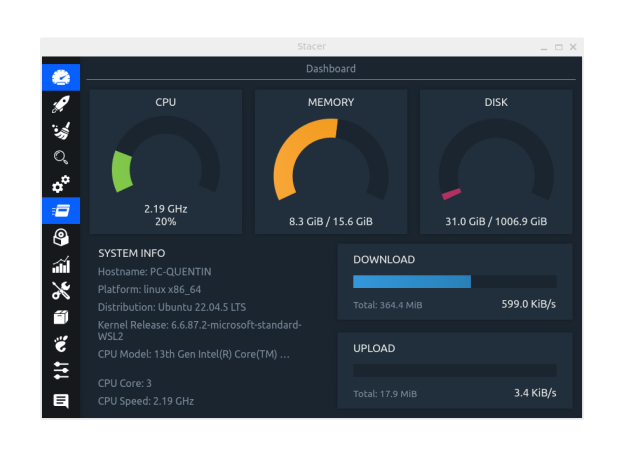The height and width of the screenshot is (458, 624).
Task: Open Feedback speech bubble icon
Action: tap(61, 400)
